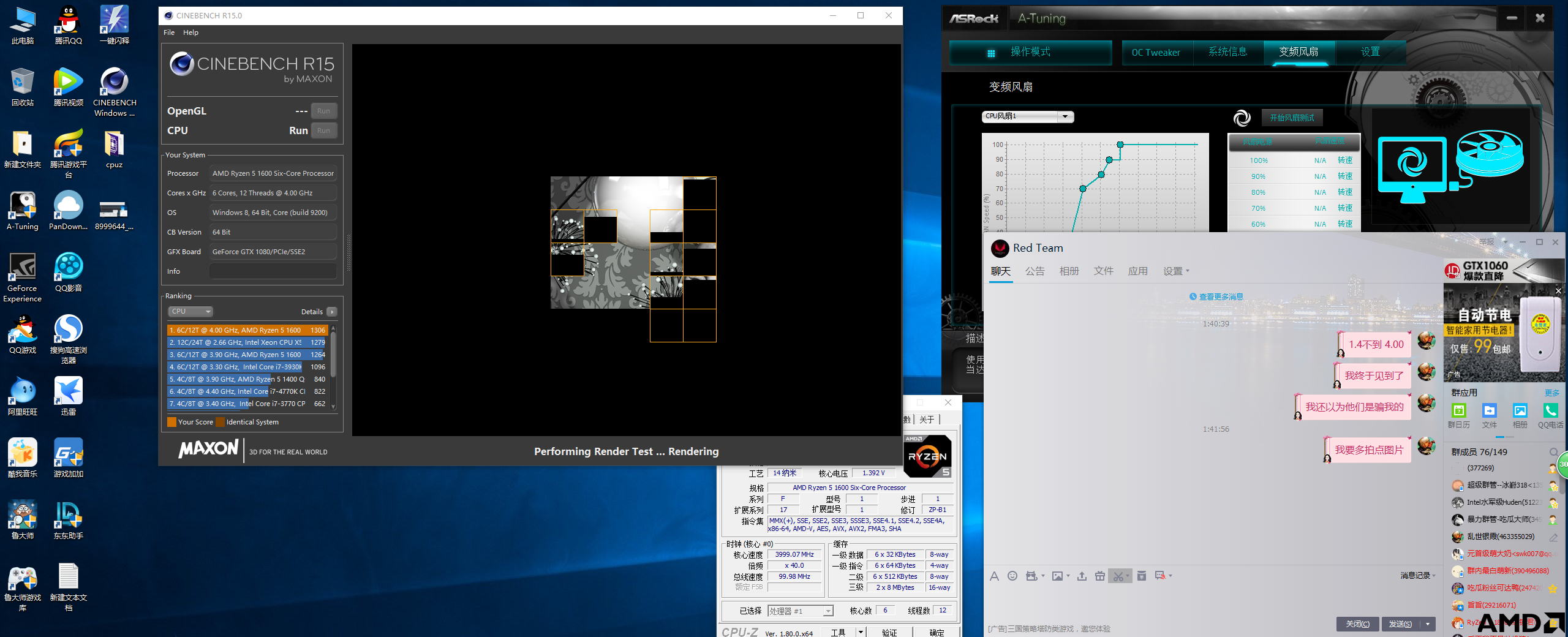Select ranking row Ryzen 5 1600 at 3.90 GHz

tap(247, 355)
